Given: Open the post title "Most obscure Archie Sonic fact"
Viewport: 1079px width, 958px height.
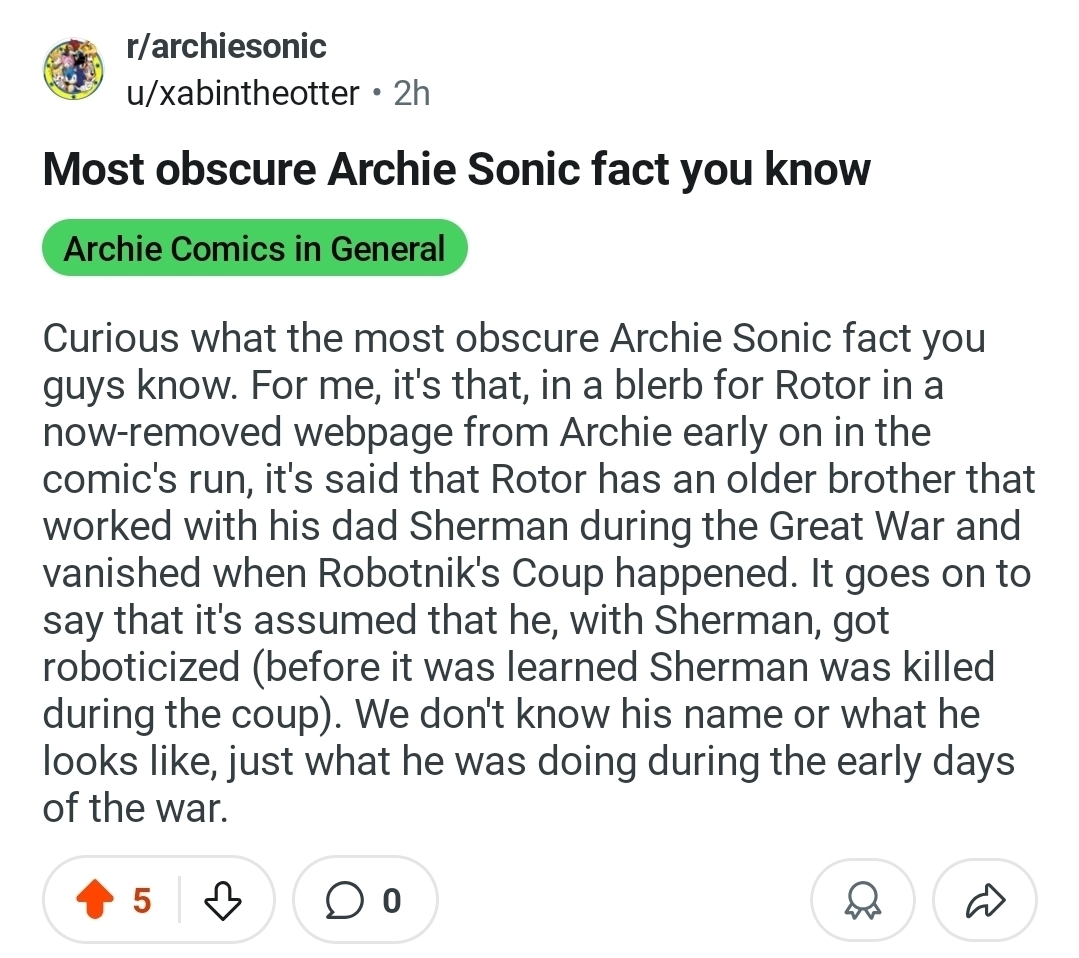Looking at the screenshot, I should click(x=456, y=170).
